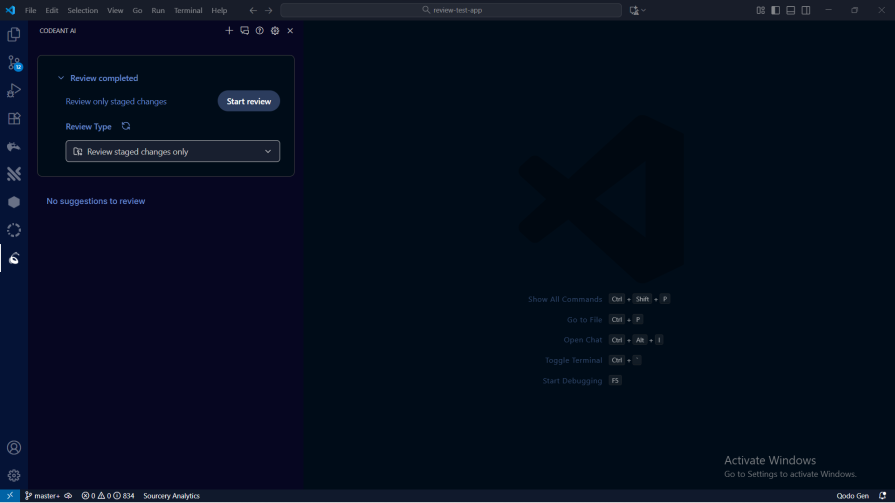Open the Terminal menu
895x503 pixels.
(188, 10)
